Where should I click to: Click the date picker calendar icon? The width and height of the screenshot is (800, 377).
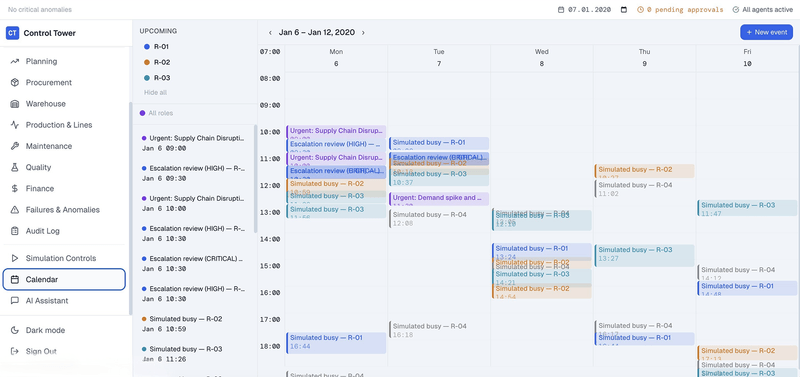click(x=624, y=10)
